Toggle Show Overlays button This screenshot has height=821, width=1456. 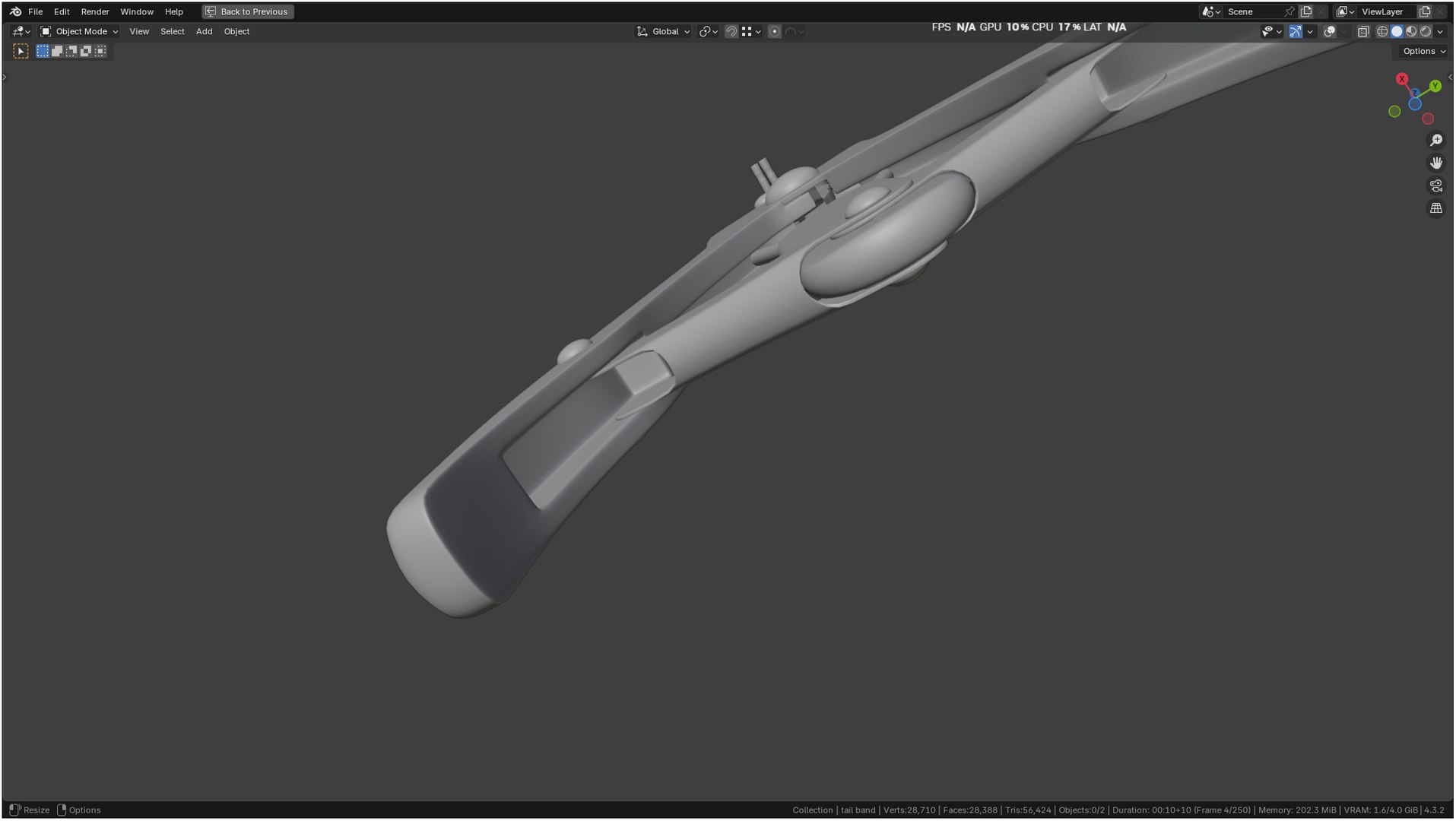pyautogui.click(x=1330, y=31)
